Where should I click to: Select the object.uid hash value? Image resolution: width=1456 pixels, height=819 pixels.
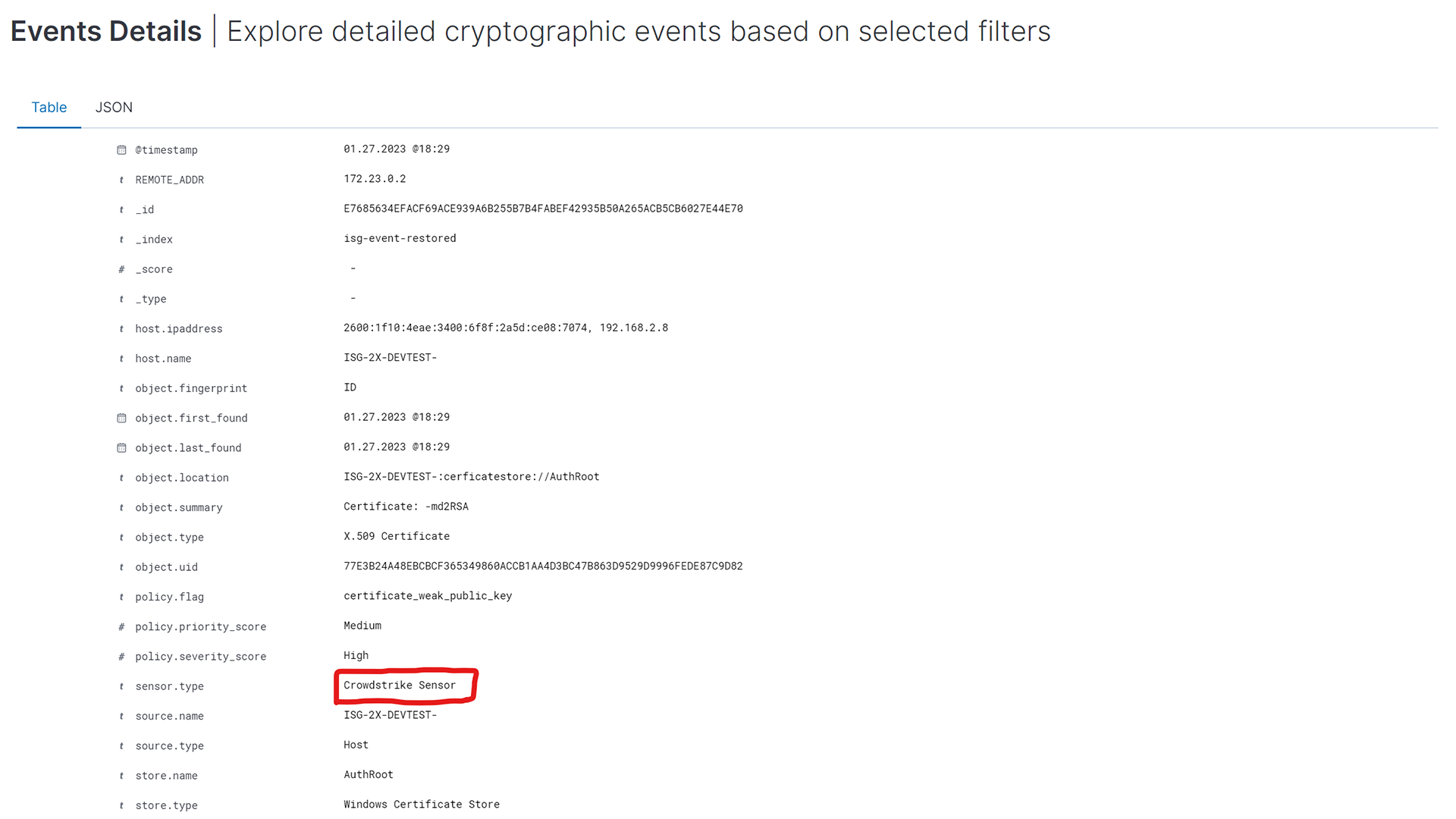(543, 566)
